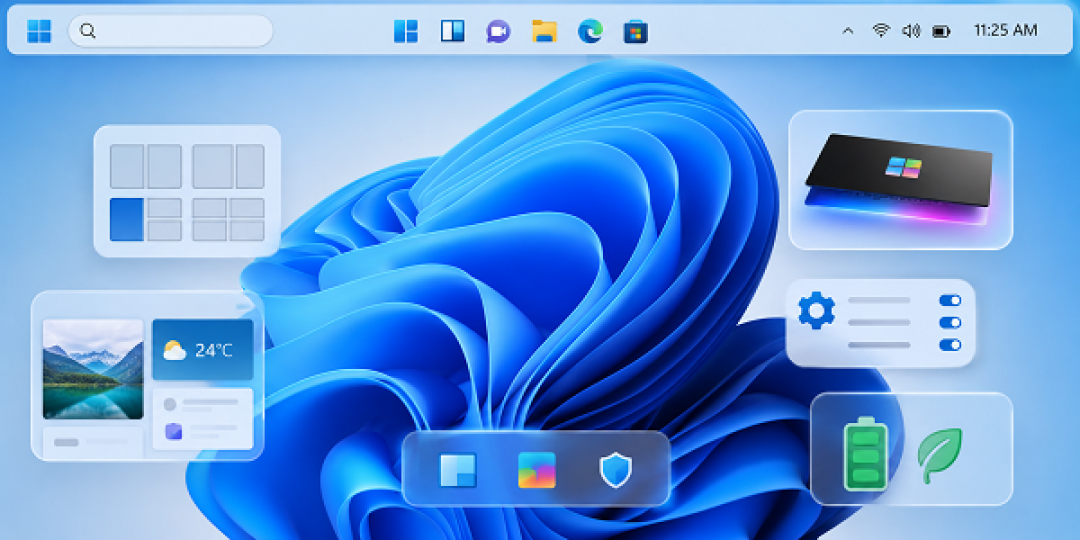Open the Wi-Fi network indicator
Image resolution: width=1080 pixels, height=540 pixels.
(x=880, y=30)
